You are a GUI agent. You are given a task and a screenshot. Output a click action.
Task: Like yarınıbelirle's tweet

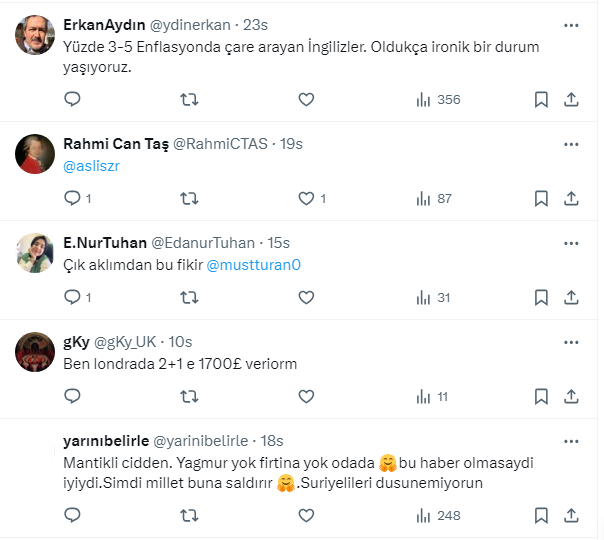(306, 515)
